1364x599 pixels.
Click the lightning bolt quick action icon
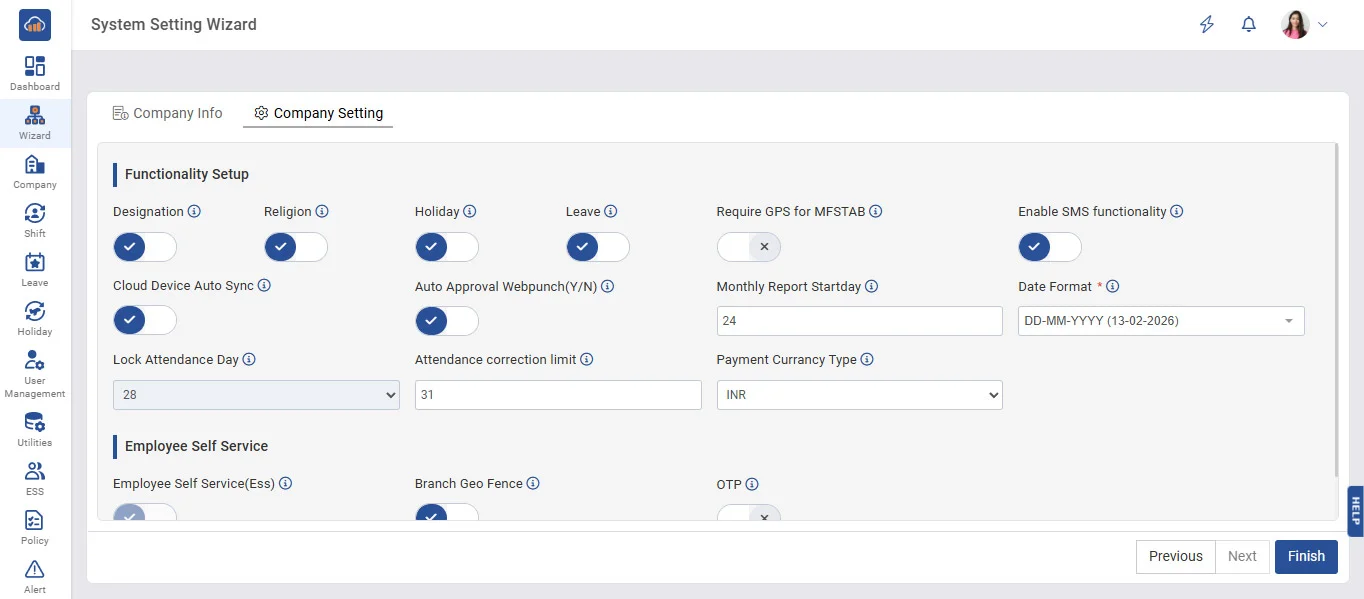coord(1207,25)
